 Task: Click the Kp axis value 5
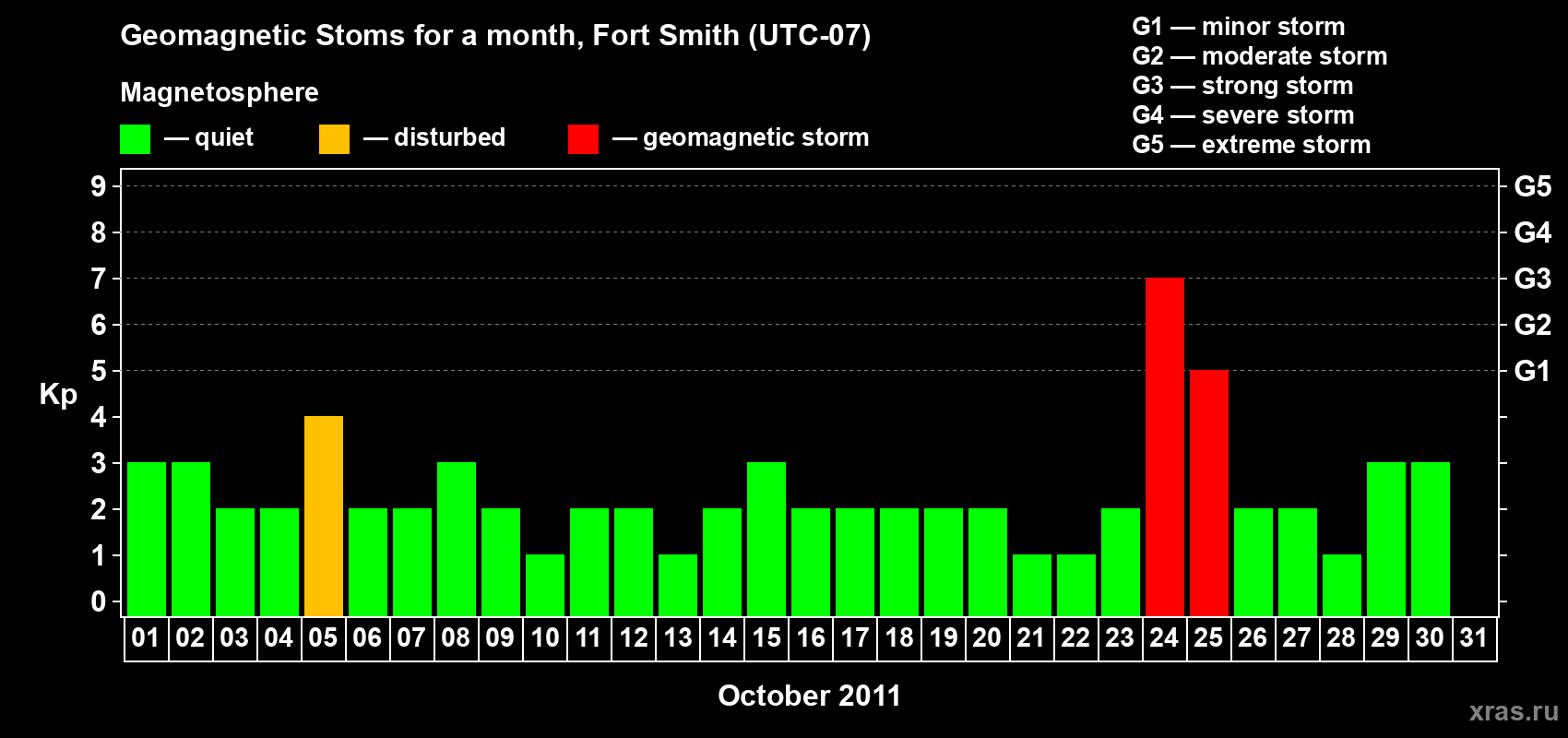pyautogui.click(x=99, y=371)
